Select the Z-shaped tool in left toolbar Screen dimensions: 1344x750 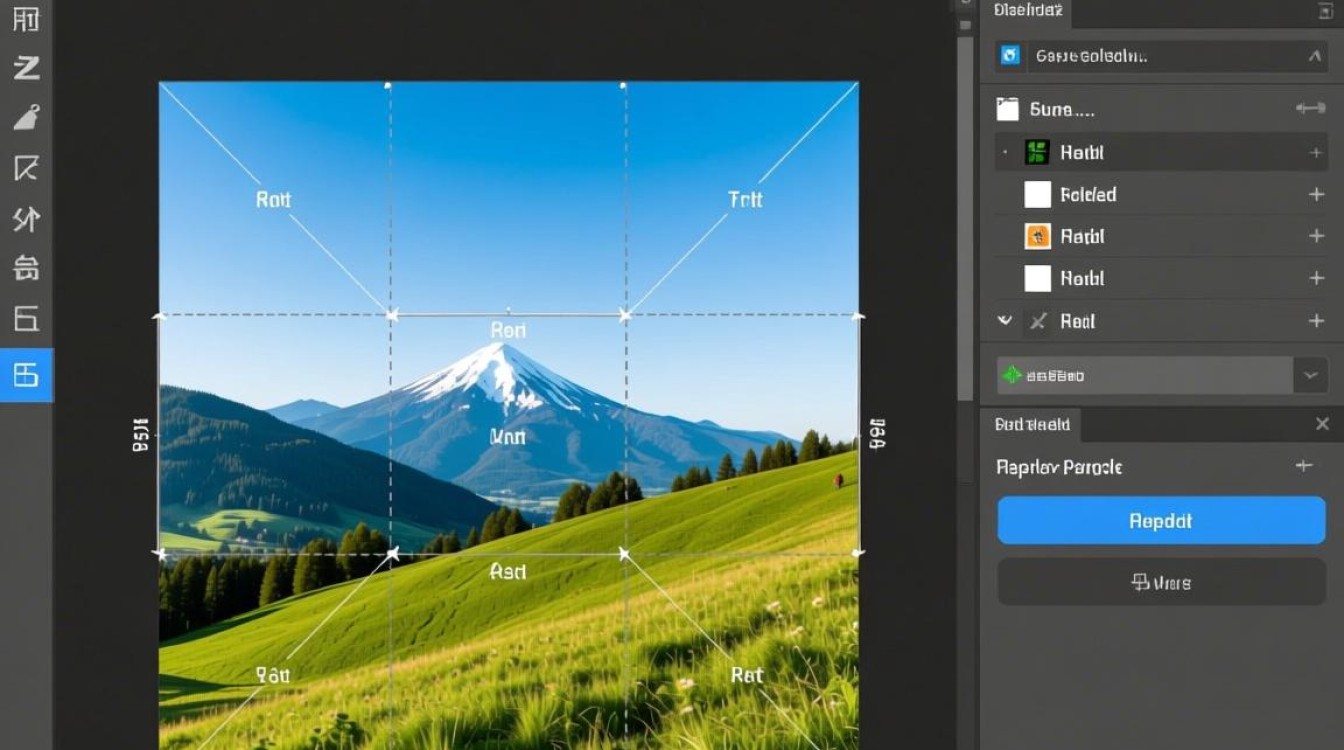tap(26, 68)
